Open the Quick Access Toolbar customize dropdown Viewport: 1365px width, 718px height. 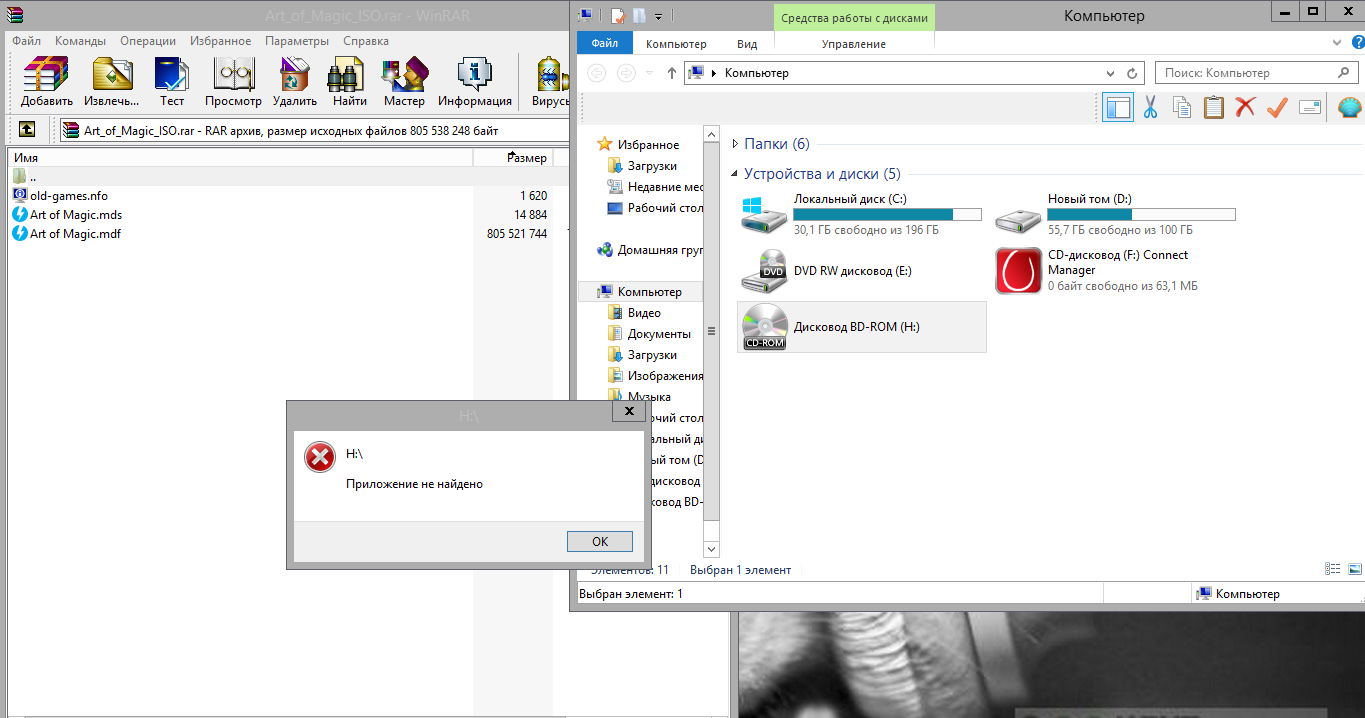pyautogui.click(x=659, y=16)
